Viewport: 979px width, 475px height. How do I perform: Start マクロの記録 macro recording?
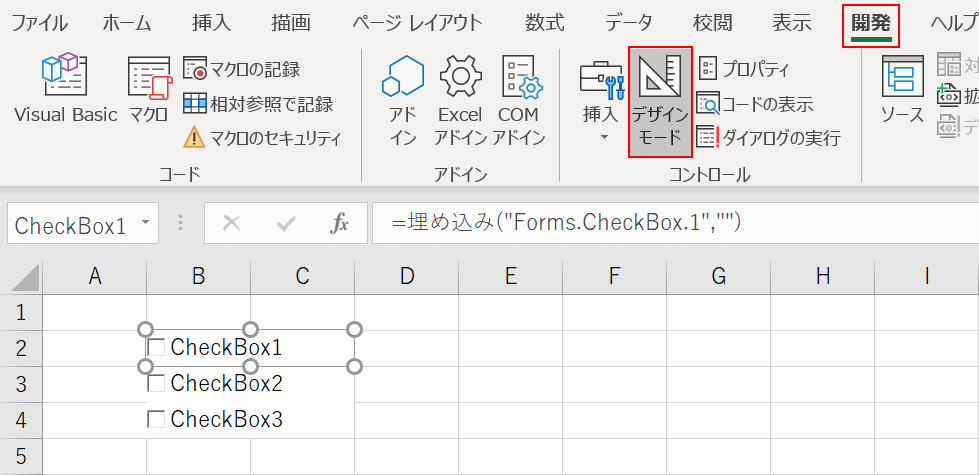click(242, 69)
